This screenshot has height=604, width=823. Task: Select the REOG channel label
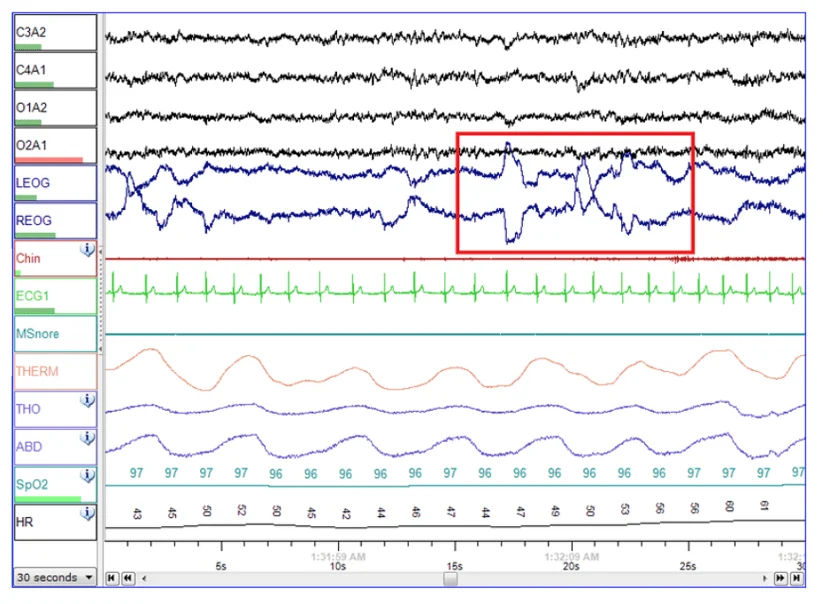click(55, 221)
